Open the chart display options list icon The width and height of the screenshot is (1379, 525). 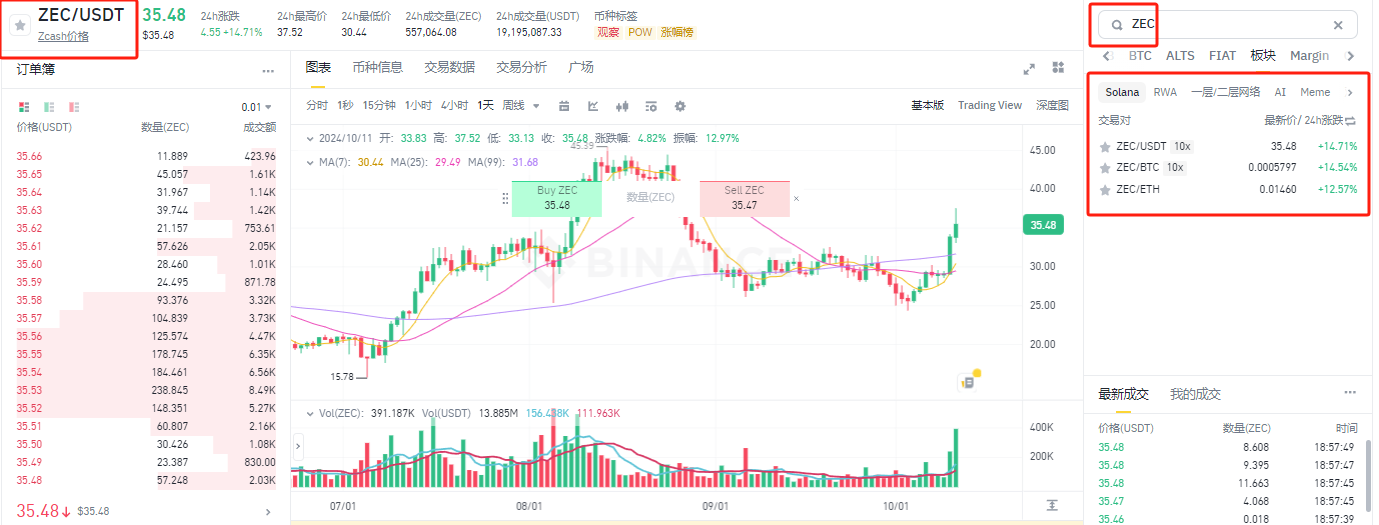tap(651, 106)
